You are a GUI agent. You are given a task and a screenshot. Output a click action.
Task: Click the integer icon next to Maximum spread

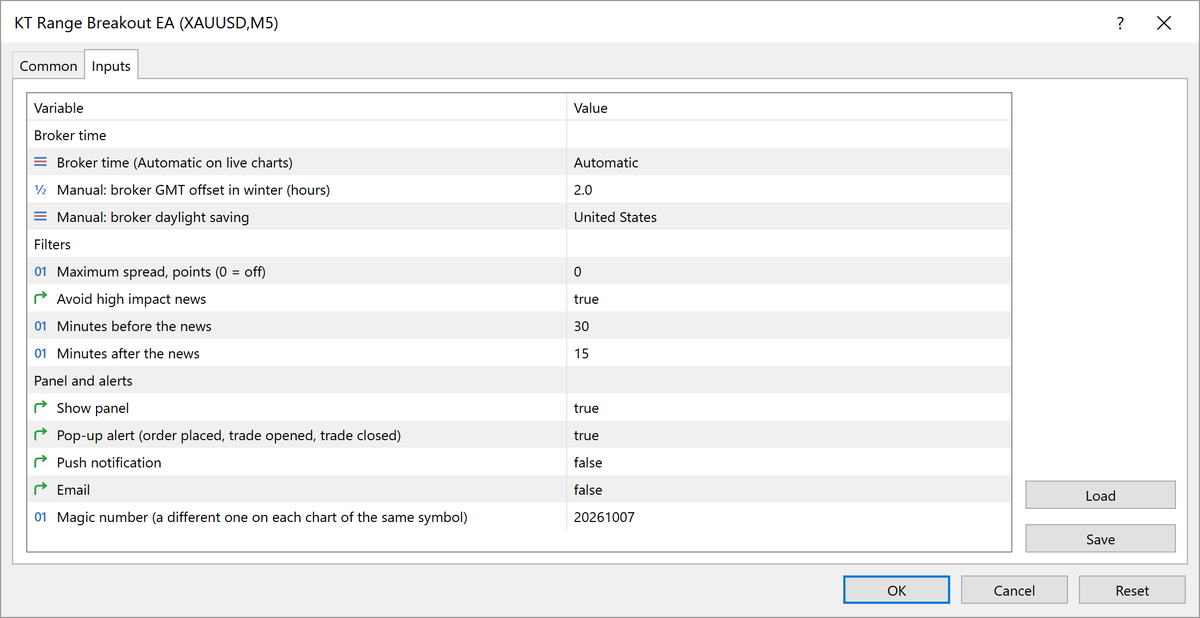41,272
